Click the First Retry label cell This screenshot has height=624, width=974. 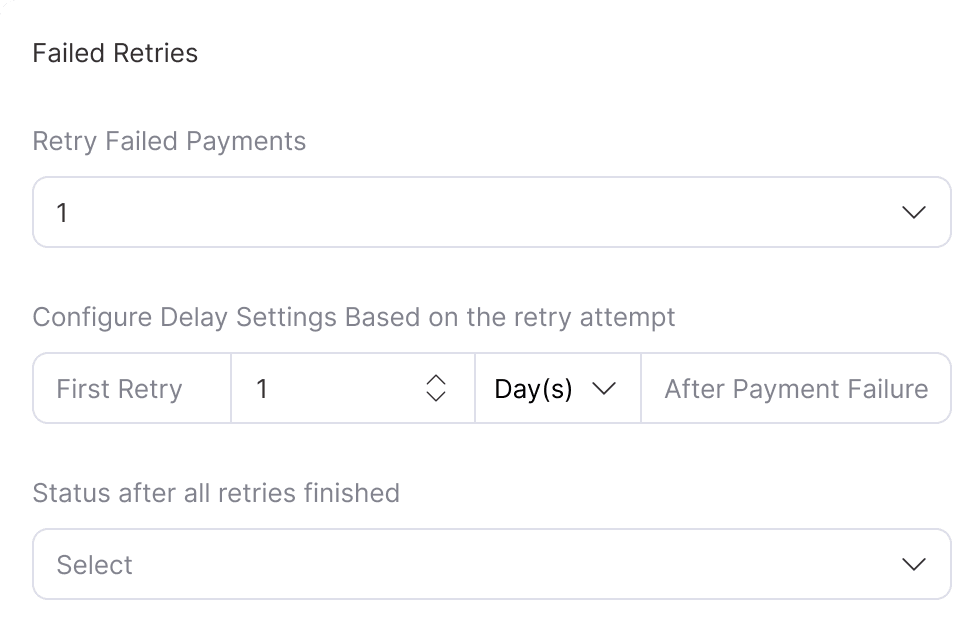tap(120, 388)
